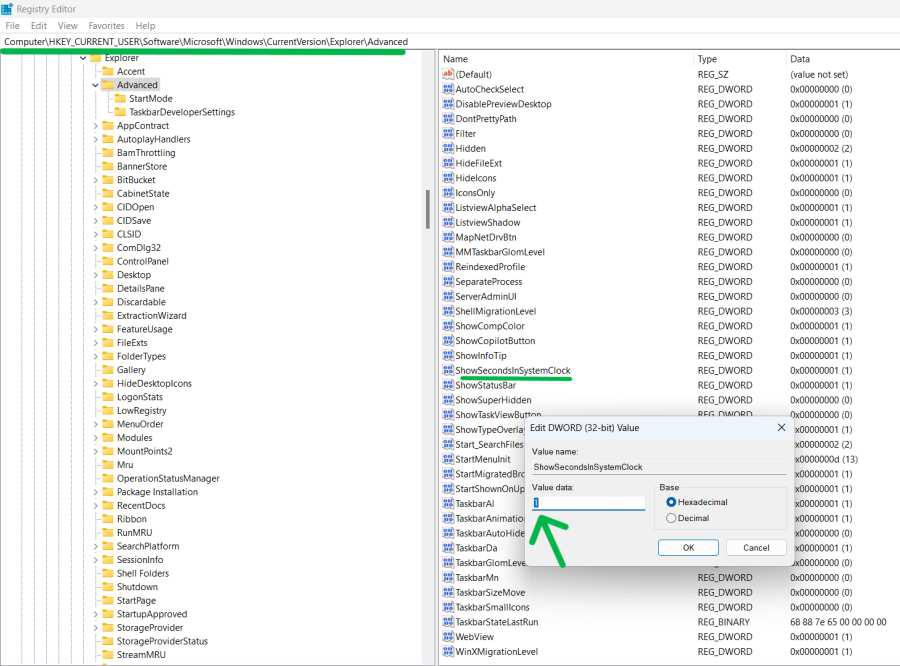Select the TaskbarMn value name
The height and width of the screenshot is (666, 900).
[x=477, y=578]
